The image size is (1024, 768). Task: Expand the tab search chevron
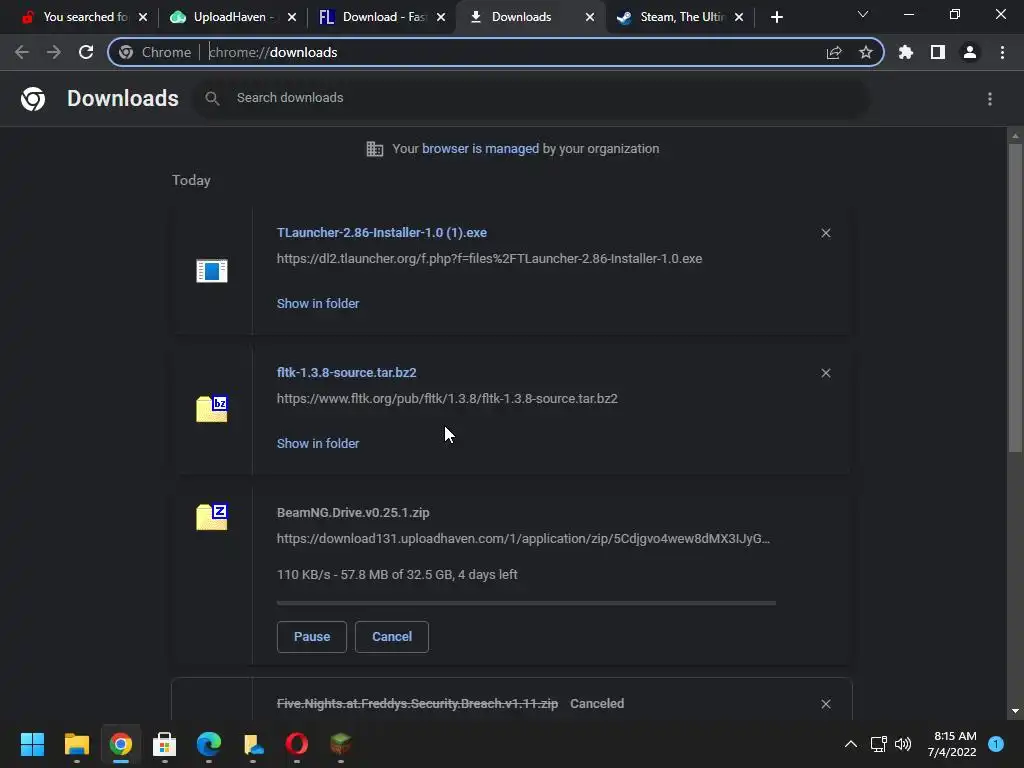coord(863,14)
